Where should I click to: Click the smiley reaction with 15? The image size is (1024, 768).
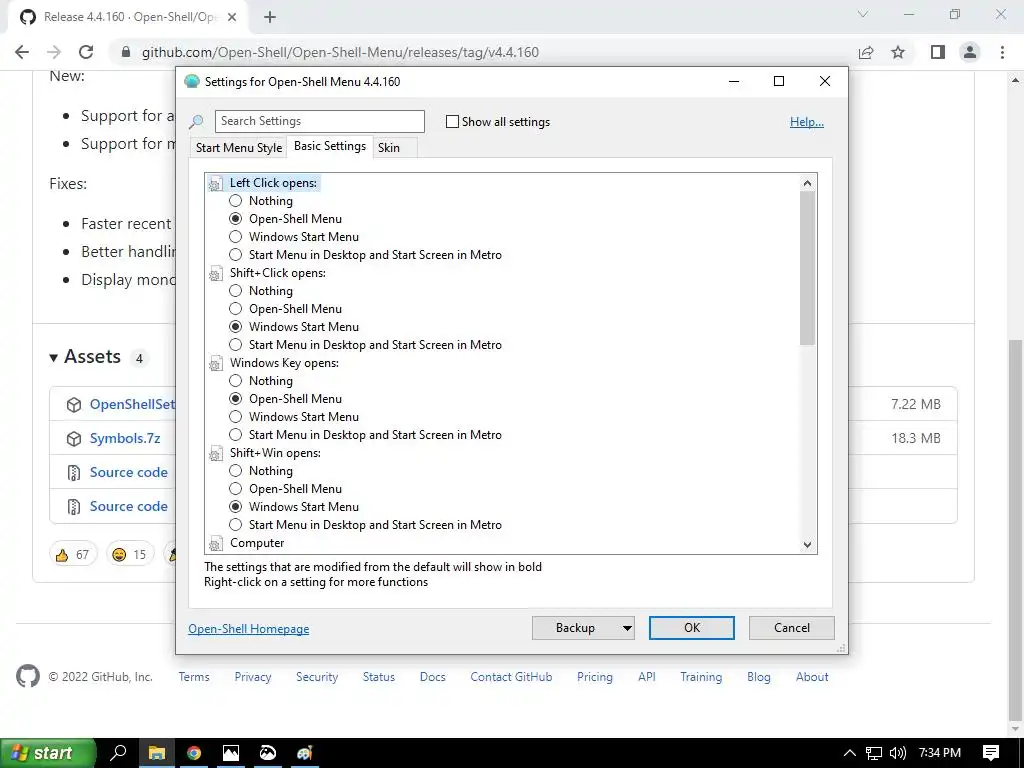pyautogui.click(x=130, y=554)
